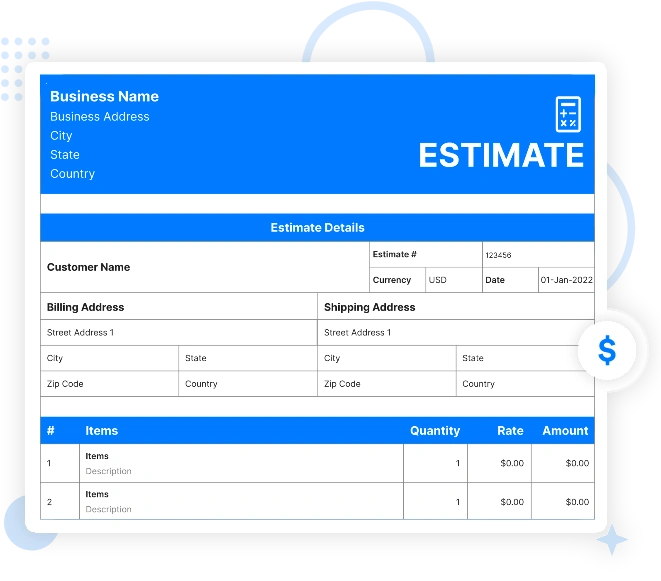Select quantity cell in row 1
The height and width of the screenshot is (581, 661).
click(435, 463)
